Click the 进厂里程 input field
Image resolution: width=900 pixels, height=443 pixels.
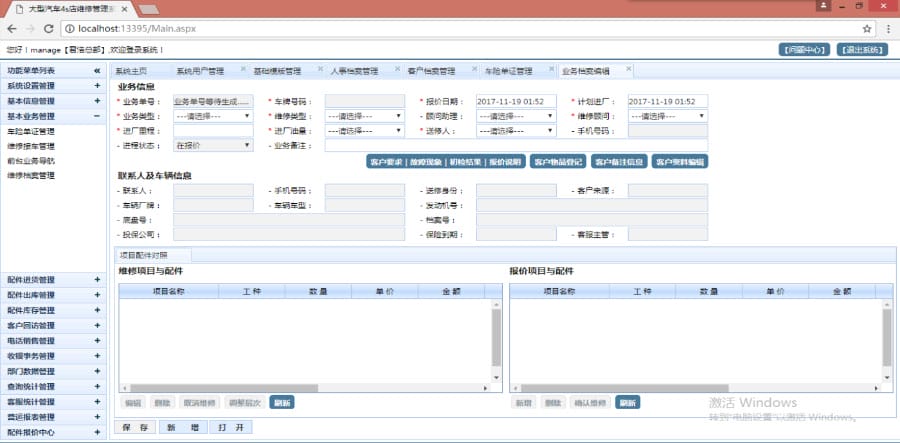click(213, 131)
